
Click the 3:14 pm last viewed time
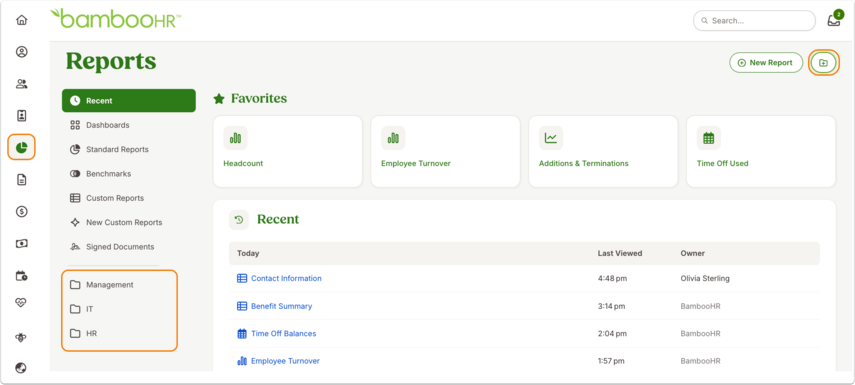(x=612, y=306)
